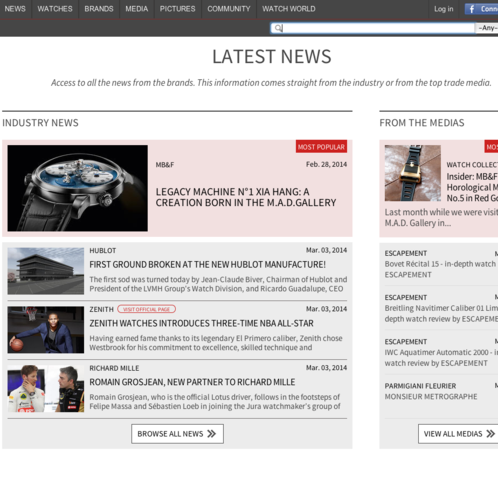This screenshot has height=478, width=498.
Task: Click Mar. 03, 2014 date on Richard Mille article
Action: click(x=326, y=368)
